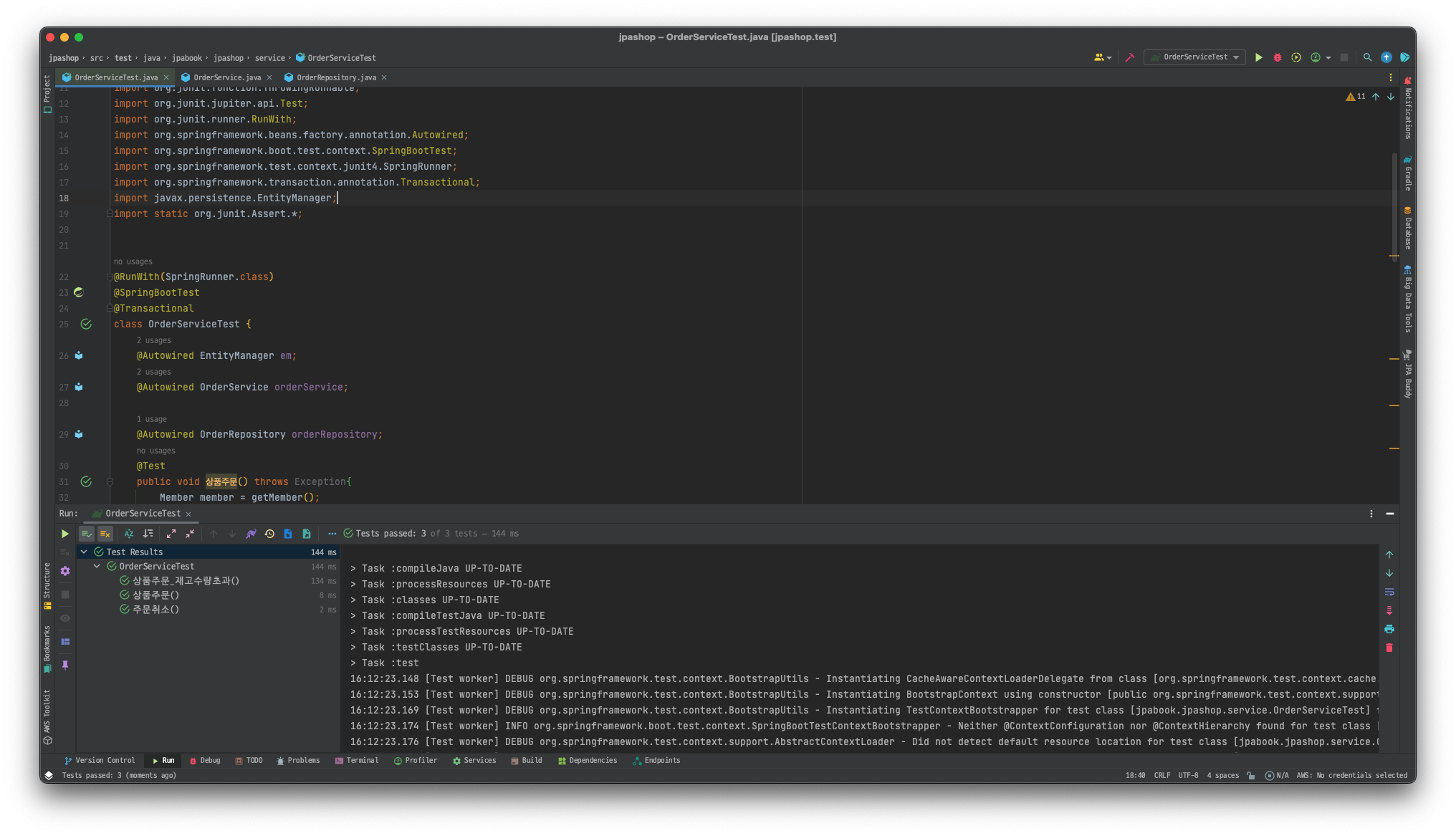Open the Code With Me people icon
The height and width of the screenshot is (836, 1456).
pos(1099,57)
